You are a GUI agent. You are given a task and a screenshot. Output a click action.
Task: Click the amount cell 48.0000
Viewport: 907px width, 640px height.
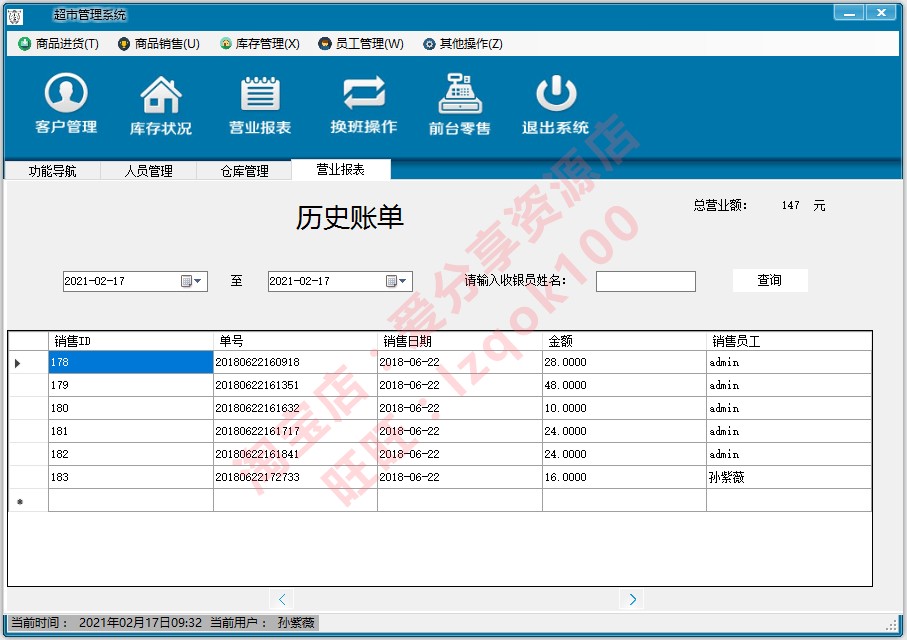pyautogui.click(x=624, y=385)
